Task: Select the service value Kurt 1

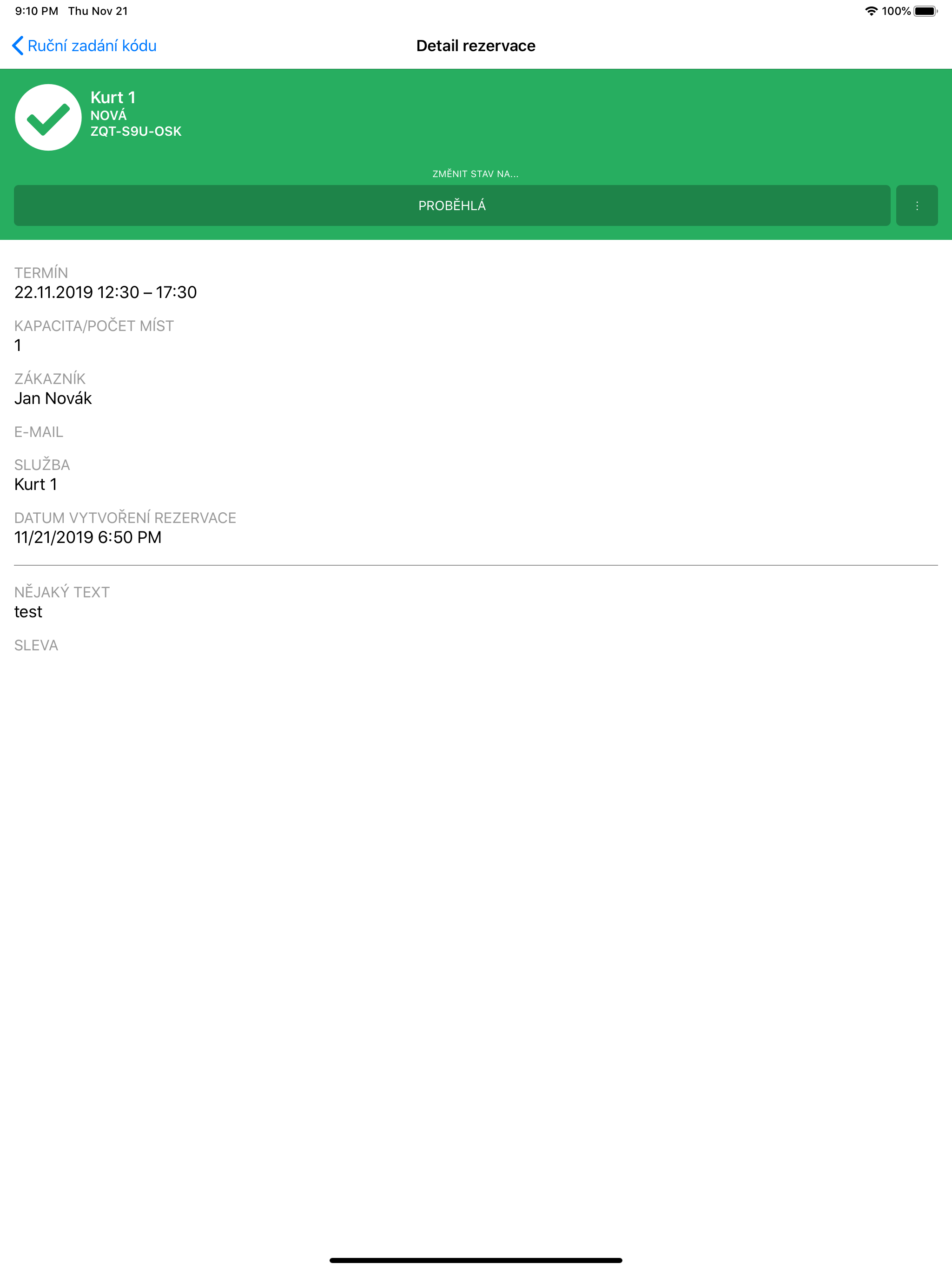Action: click(x=36, y=484)
